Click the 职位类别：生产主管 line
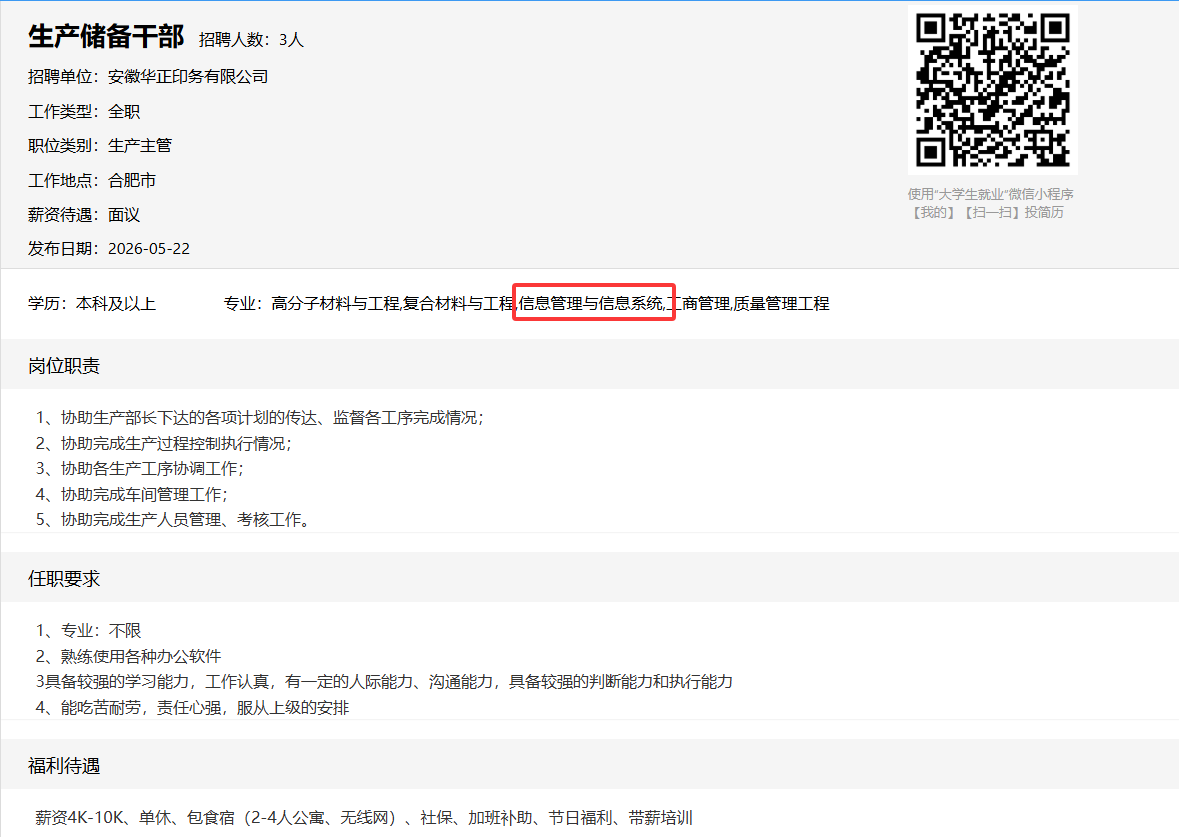Screen dimensions: 1179x837 click(100, 146)
